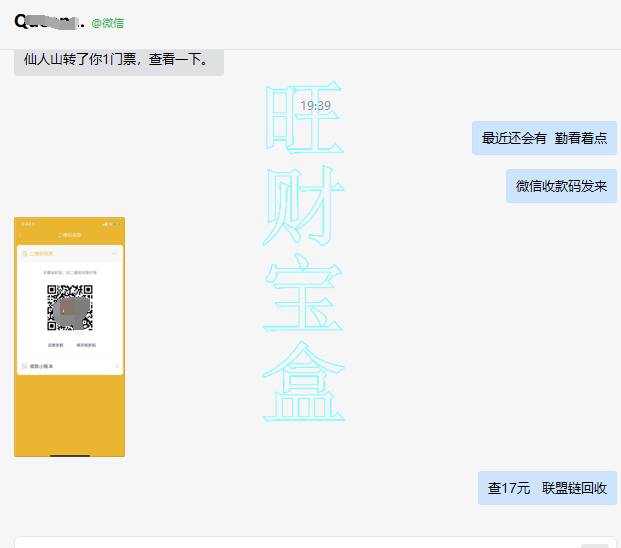Click the three-dot menu in the QR card

click(x=115, y=253)
